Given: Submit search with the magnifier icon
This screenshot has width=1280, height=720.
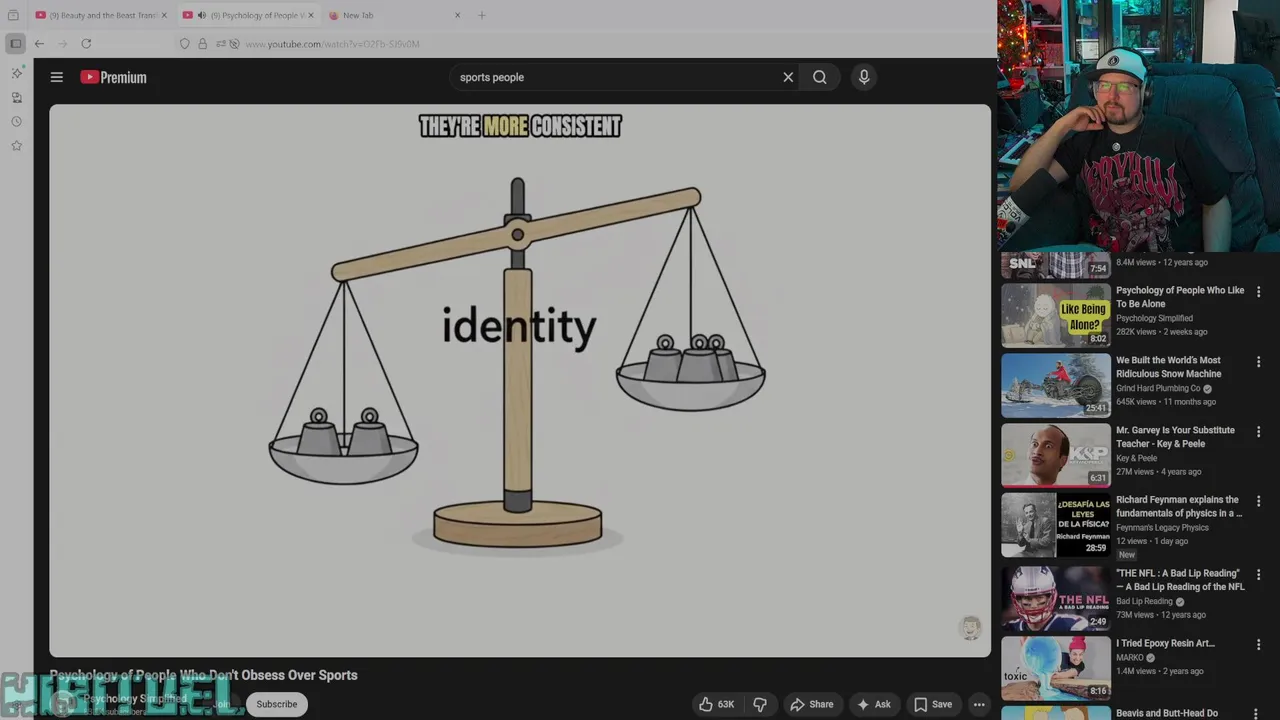Looking at the screenshot, I should click(x=820, y=77).
